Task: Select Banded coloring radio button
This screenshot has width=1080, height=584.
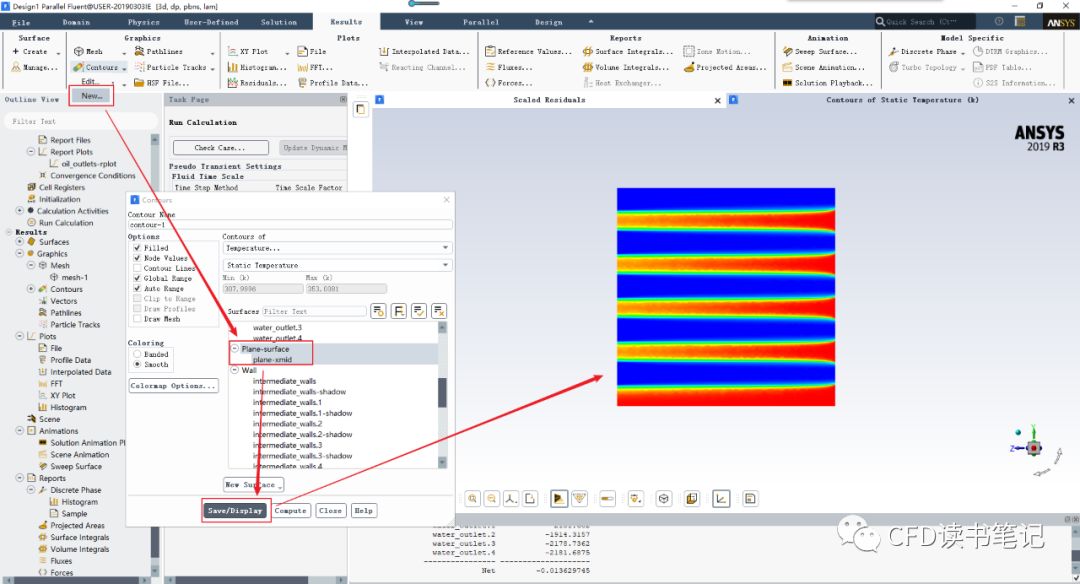Action: [138, 354]
